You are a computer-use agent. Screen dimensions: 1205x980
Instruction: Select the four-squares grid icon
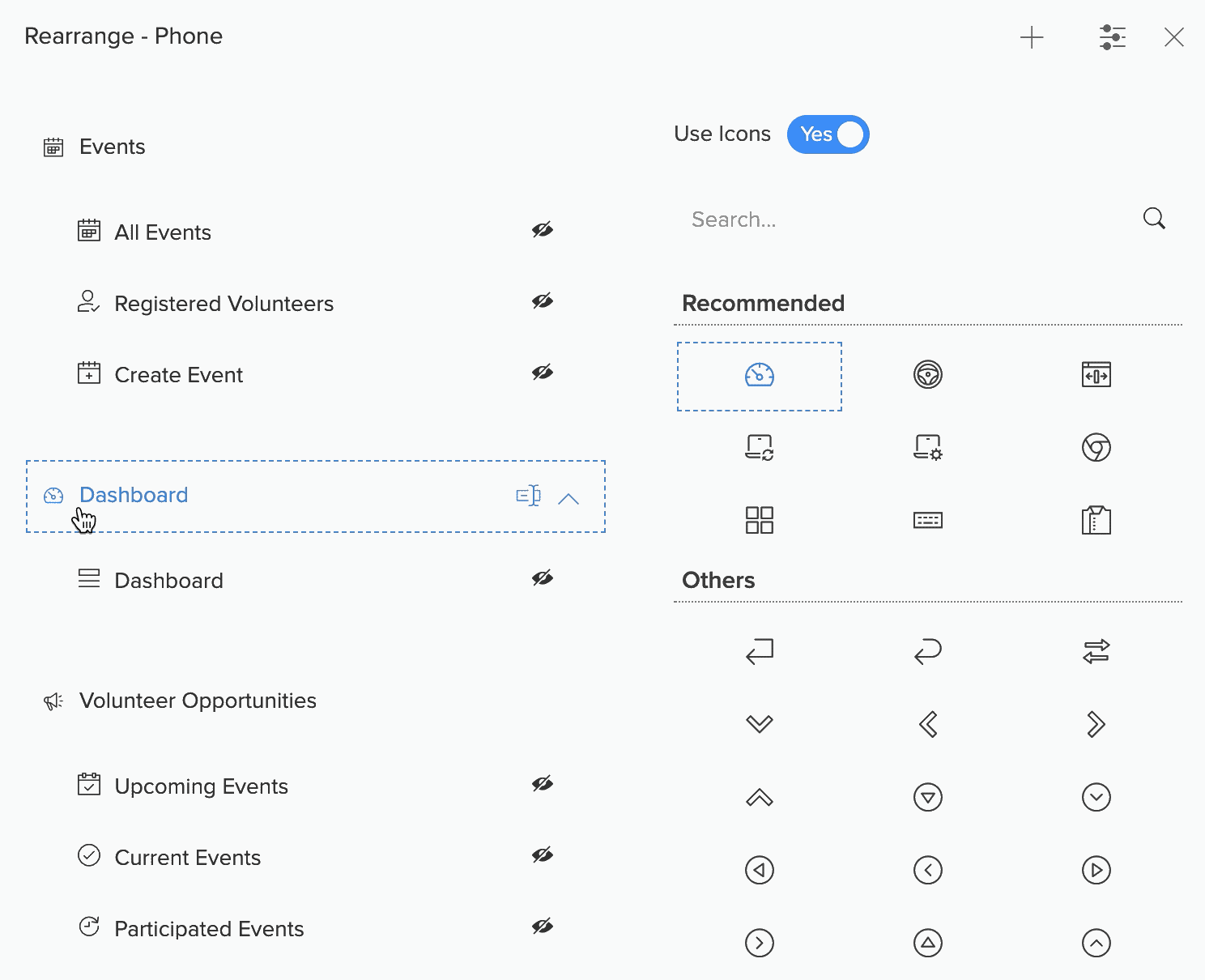click(x=759, y=520)
